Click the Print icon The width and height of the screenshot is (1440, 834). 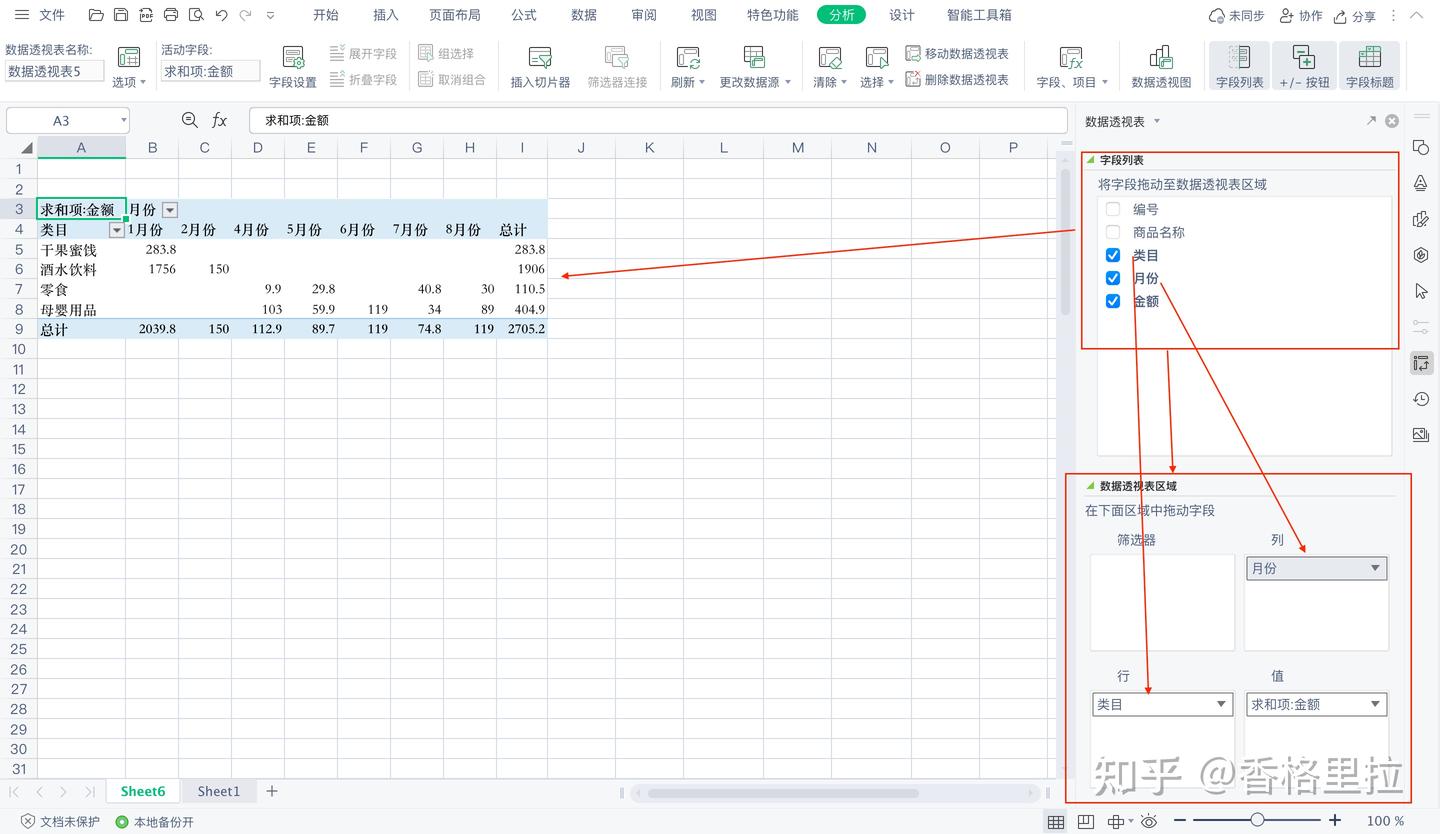(171, 15)
